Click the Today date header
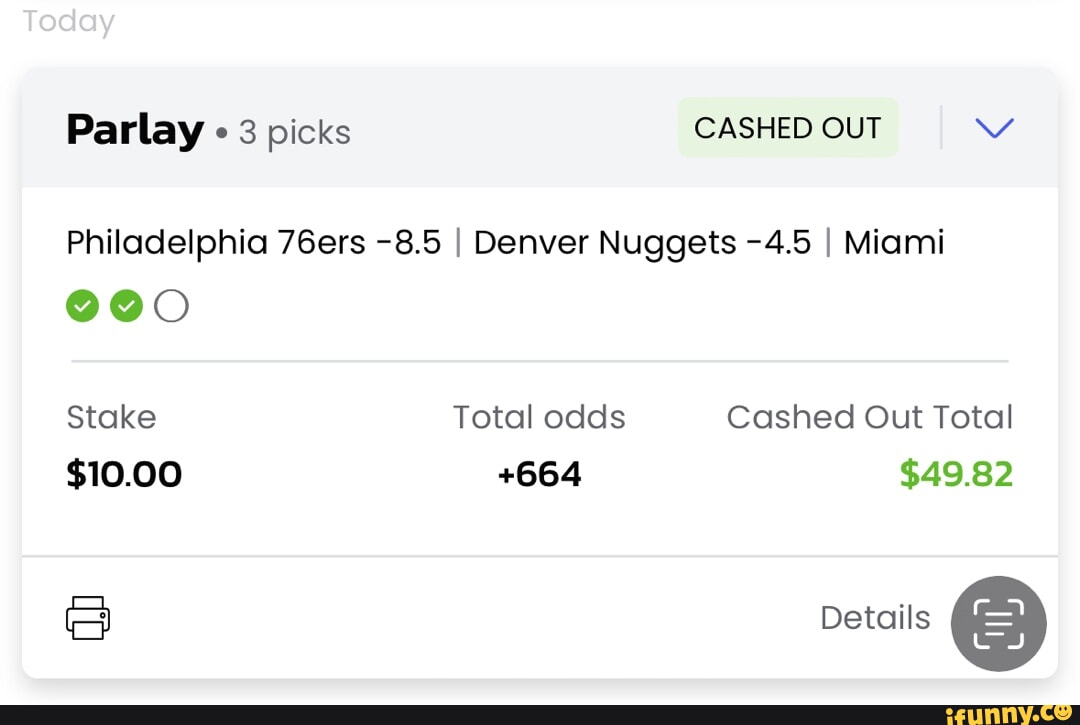Screen dimensions: 1080x725 [69, 21]
